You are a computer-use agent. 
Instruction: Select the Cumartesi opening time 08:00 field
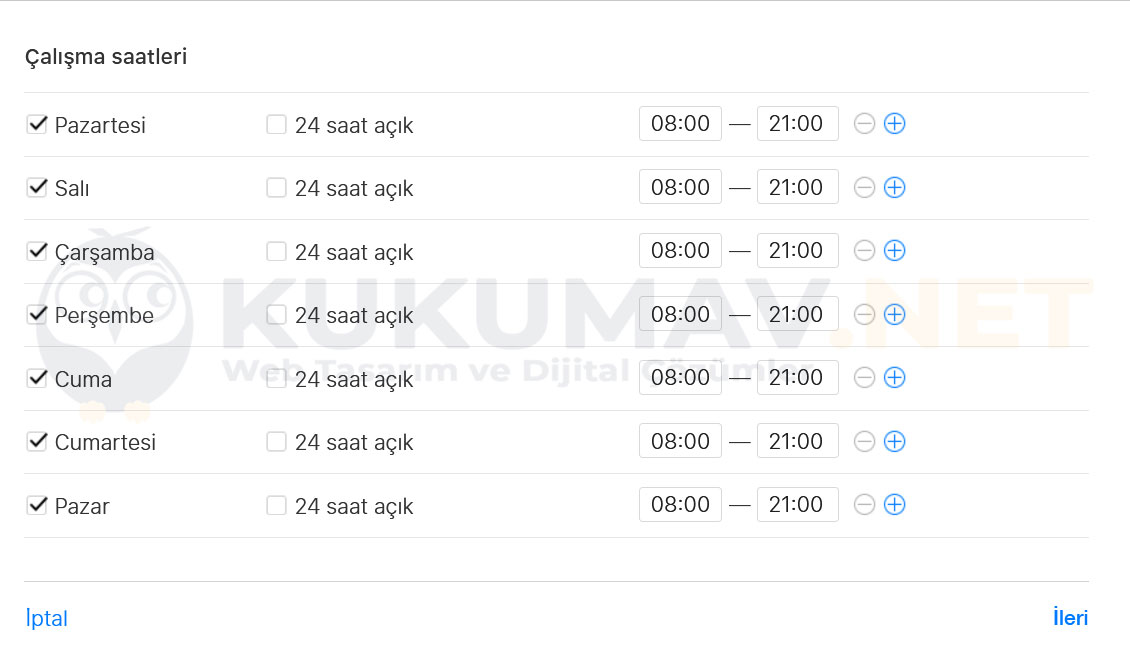point(680,442)
